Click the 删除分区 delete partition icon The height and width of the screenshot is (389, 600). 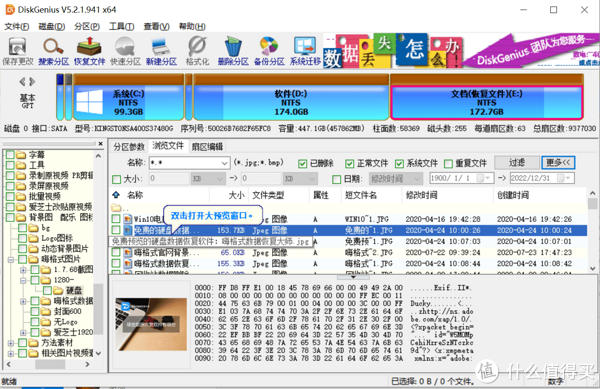coord(233,51)
